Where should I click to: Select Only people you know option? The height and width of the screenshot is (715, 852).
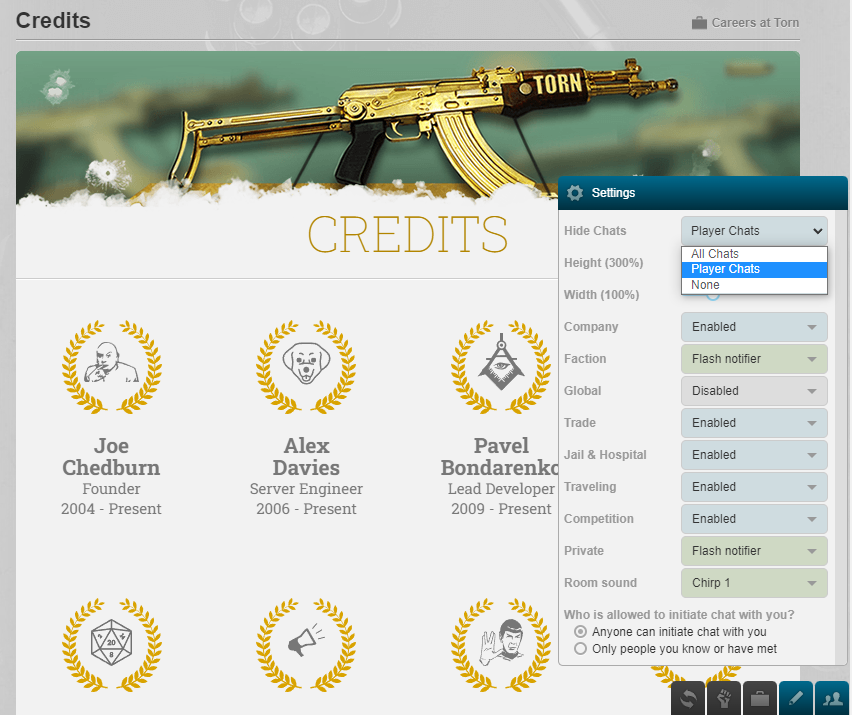click(x=580, y=649)
